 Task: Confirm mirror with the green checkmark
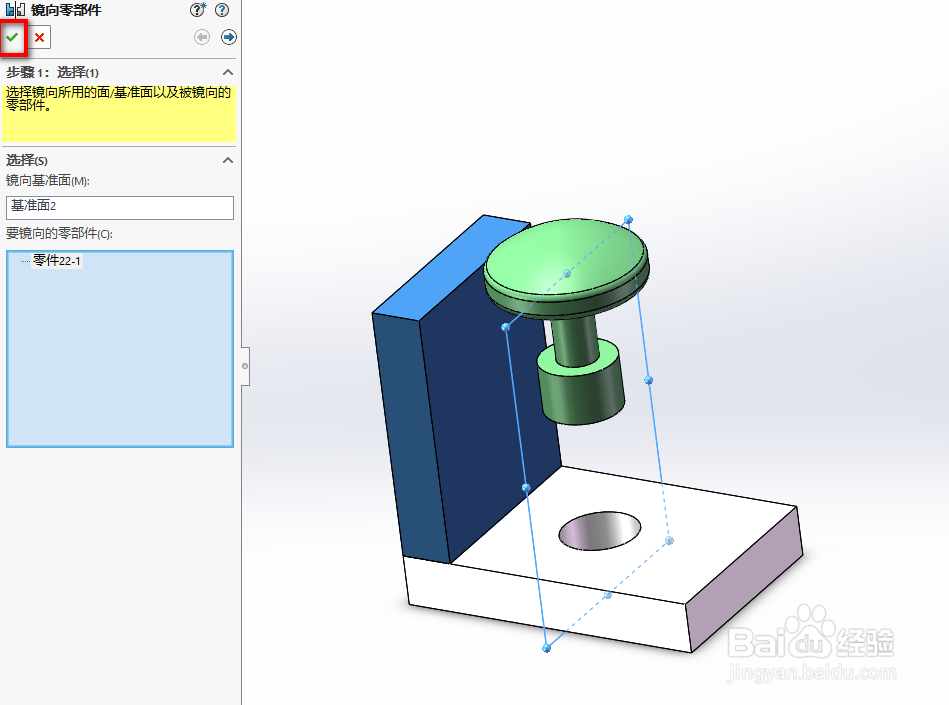(x=13, y=38)
